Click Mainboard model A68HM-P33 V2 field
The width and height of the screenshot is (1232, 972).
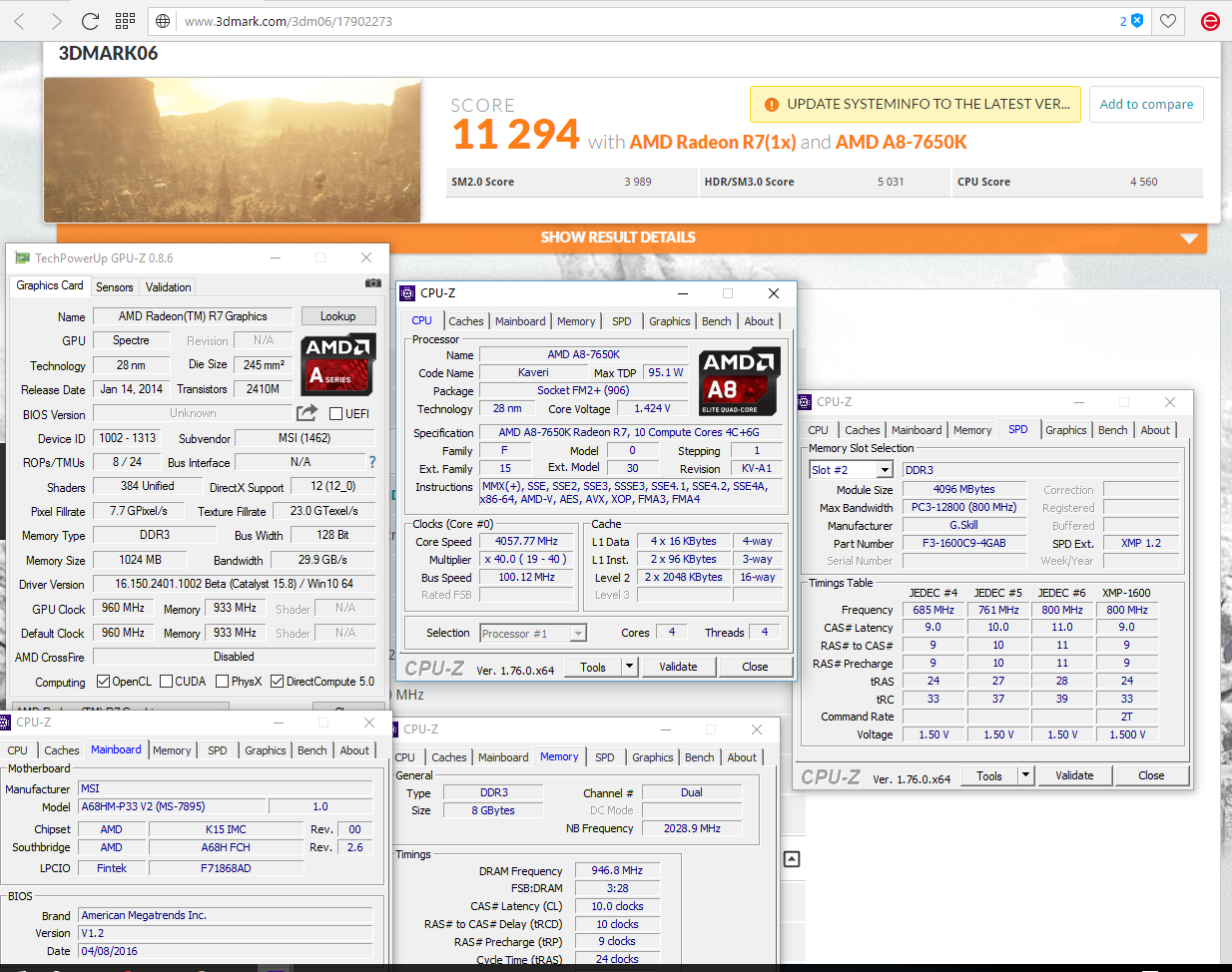173,806
